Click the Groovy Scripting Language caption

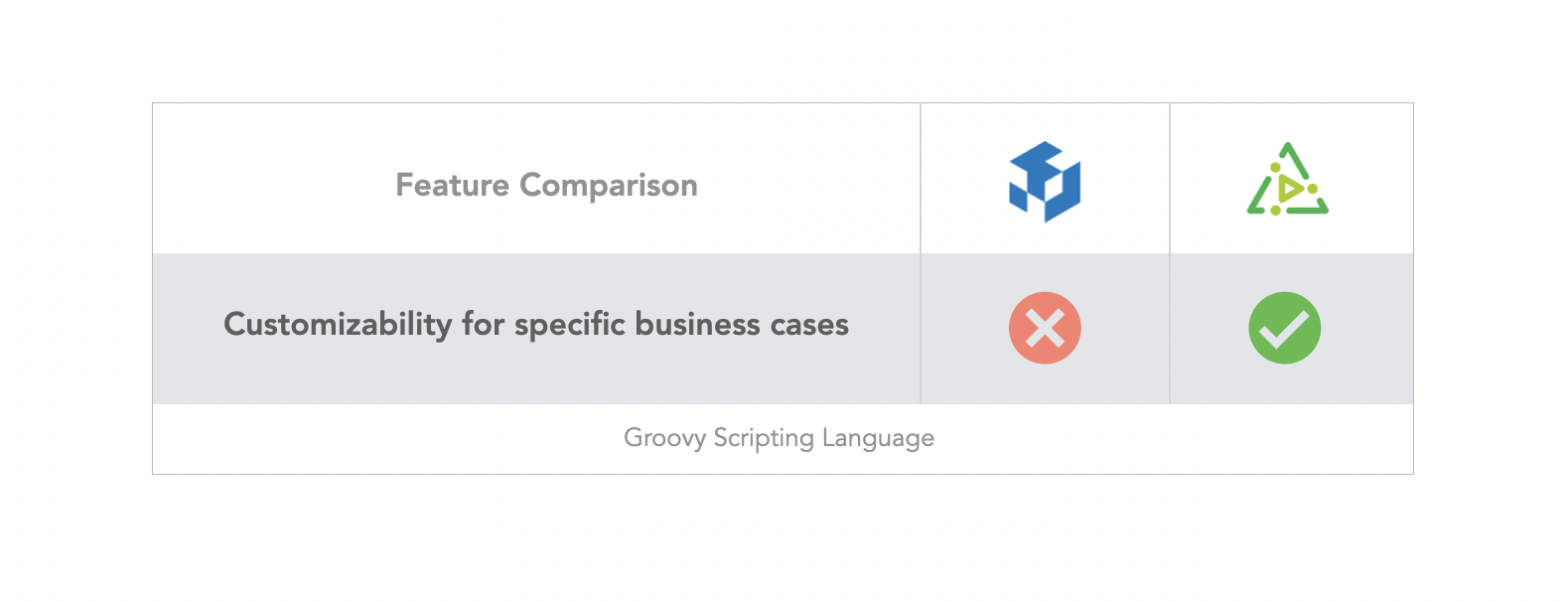click(x=779, y=438)
